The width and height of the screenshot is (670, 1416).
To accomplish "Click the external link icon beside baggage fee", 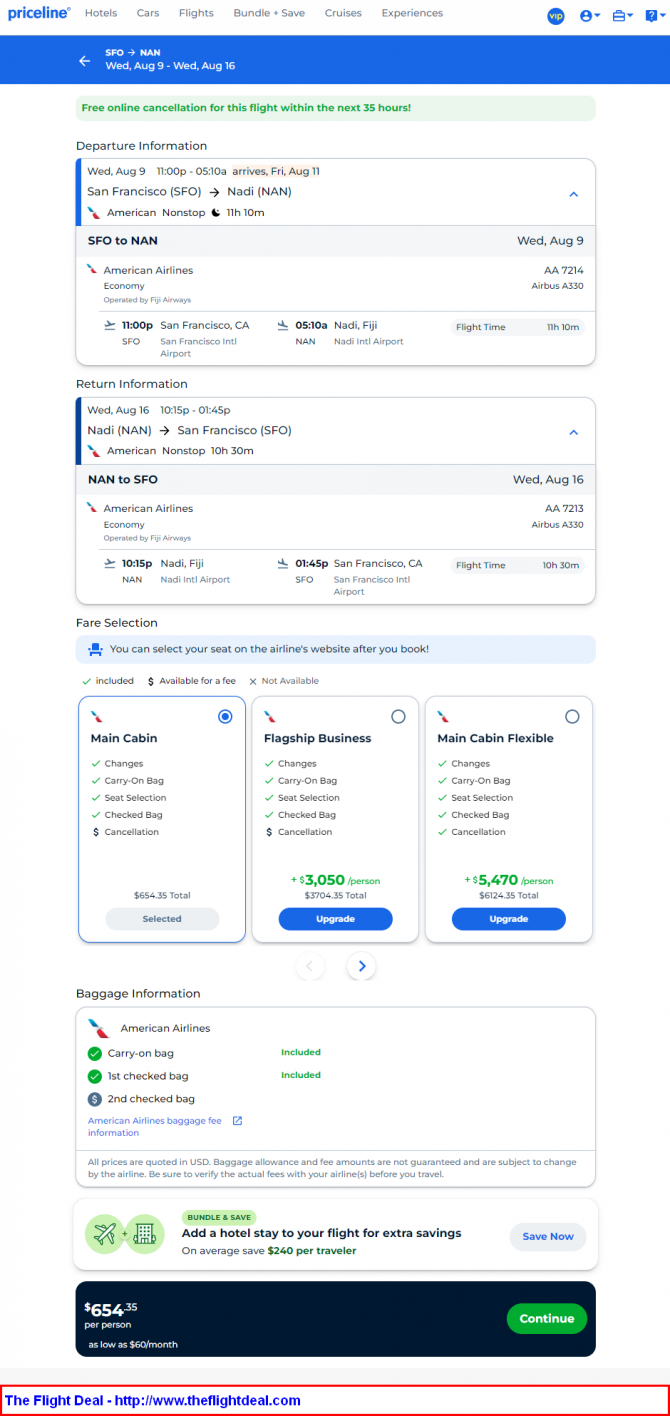I will click(x=237, y=1121).
